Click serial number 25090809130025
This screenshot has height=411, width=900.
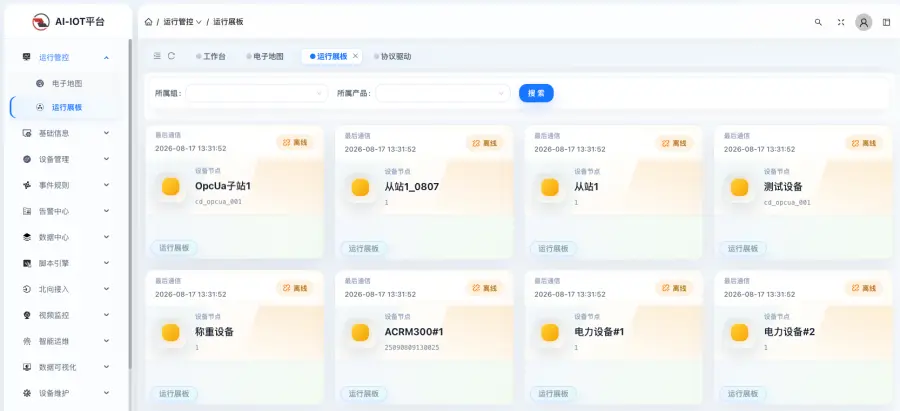point(412,347)
